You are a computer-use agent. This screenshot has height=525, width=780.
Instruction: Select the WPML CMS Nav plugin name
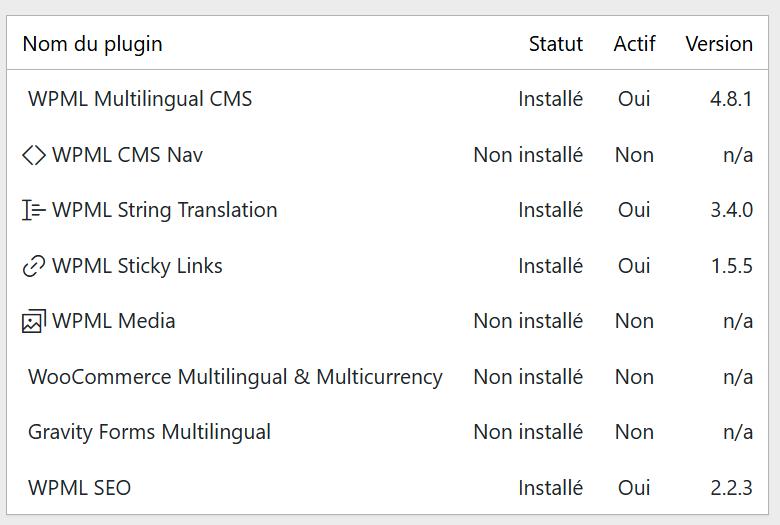point(128,155)
